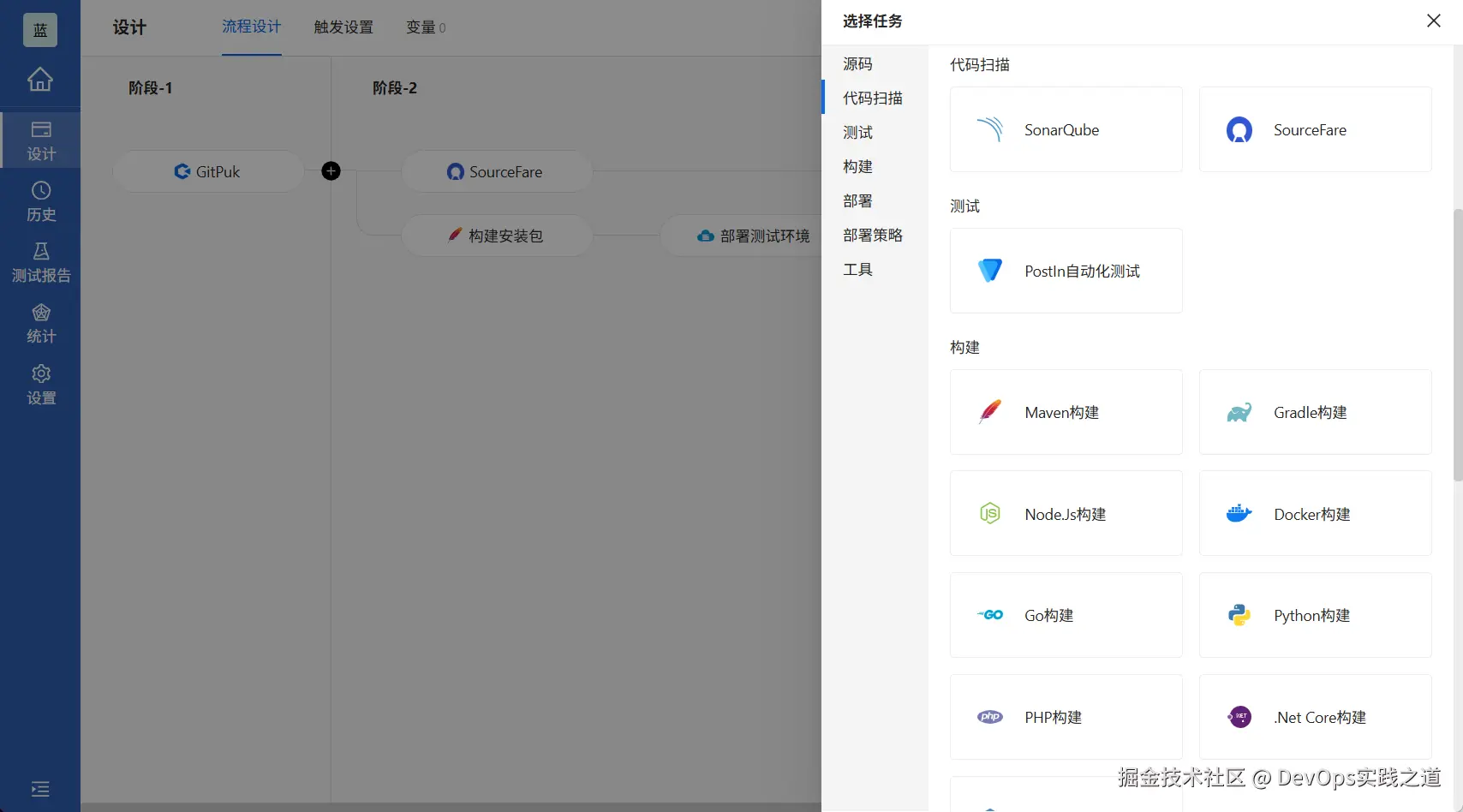
Task: Choose Docker构建 task card
Action: pyautogui.click(x=1316, y=514)
